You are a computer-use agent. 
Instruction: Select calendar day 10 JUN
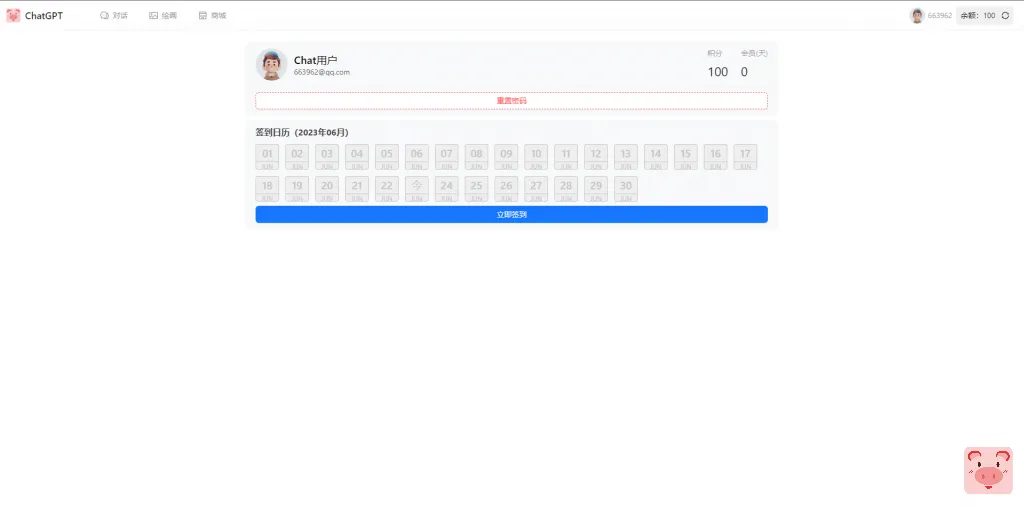(x=536, y=157)
